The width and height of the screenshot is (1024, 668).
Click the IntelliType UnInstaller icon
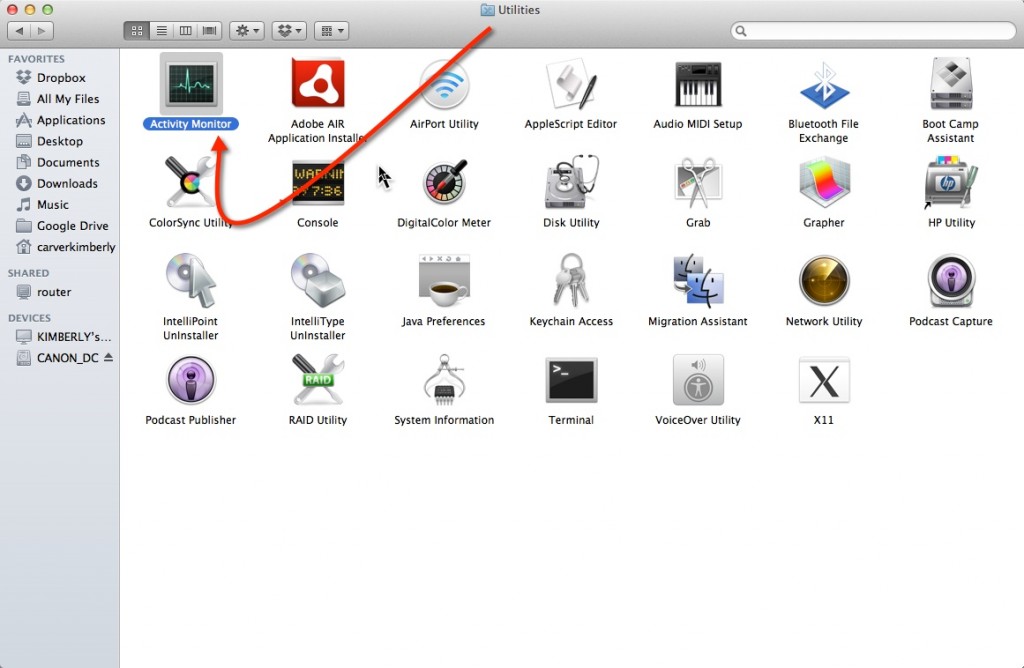[x=317, y=280]
